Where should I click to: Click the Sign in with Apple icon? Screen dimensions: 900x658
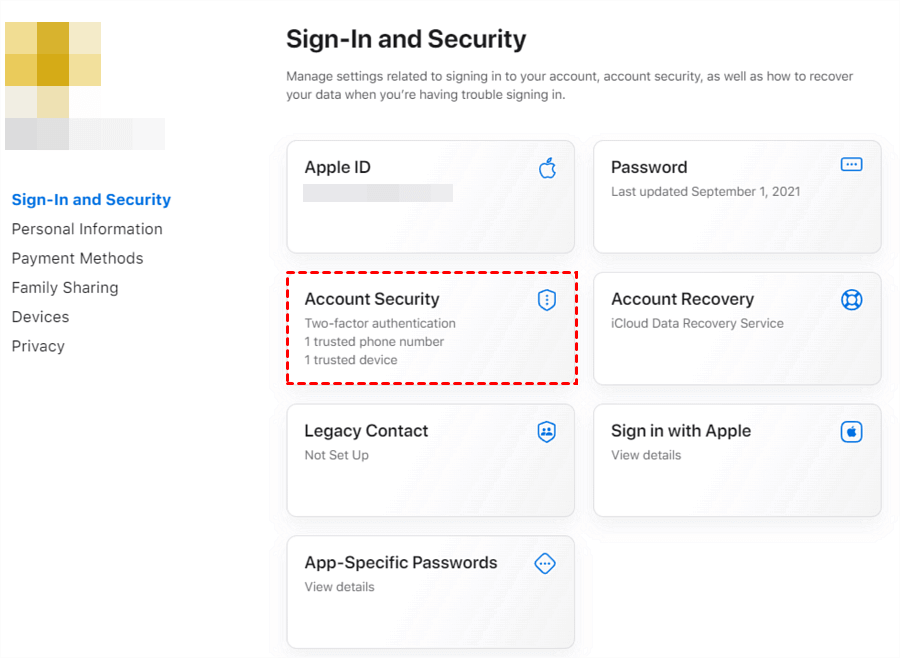pos(851,432)
